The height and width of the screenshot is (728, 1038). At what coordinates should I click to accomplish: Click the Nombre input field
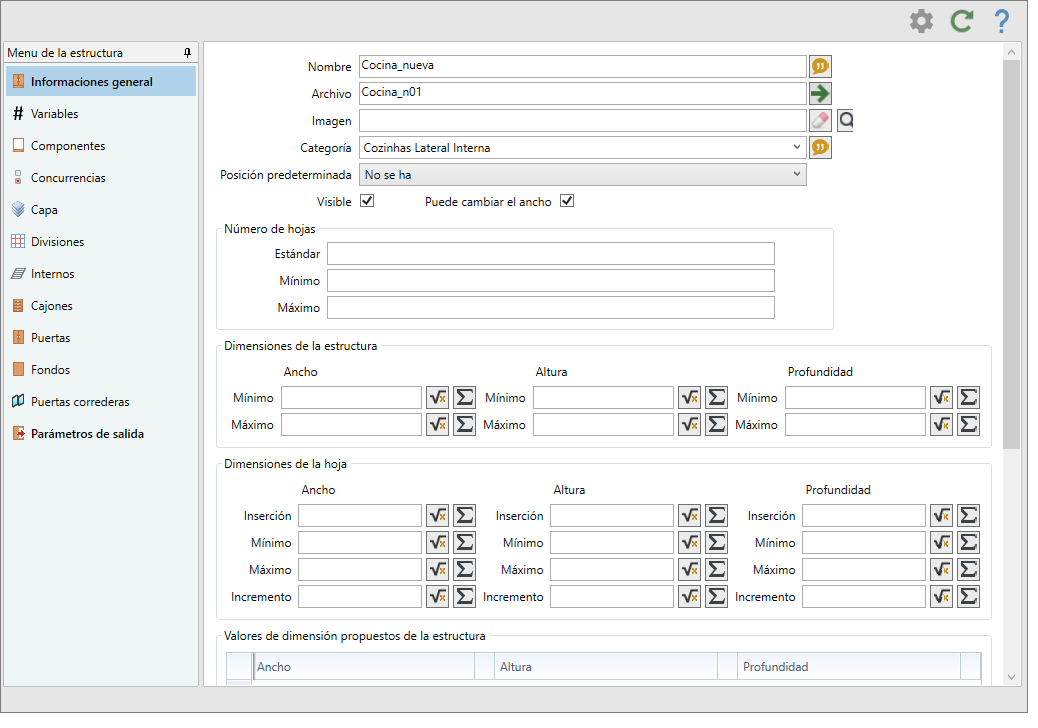(583, 66)
